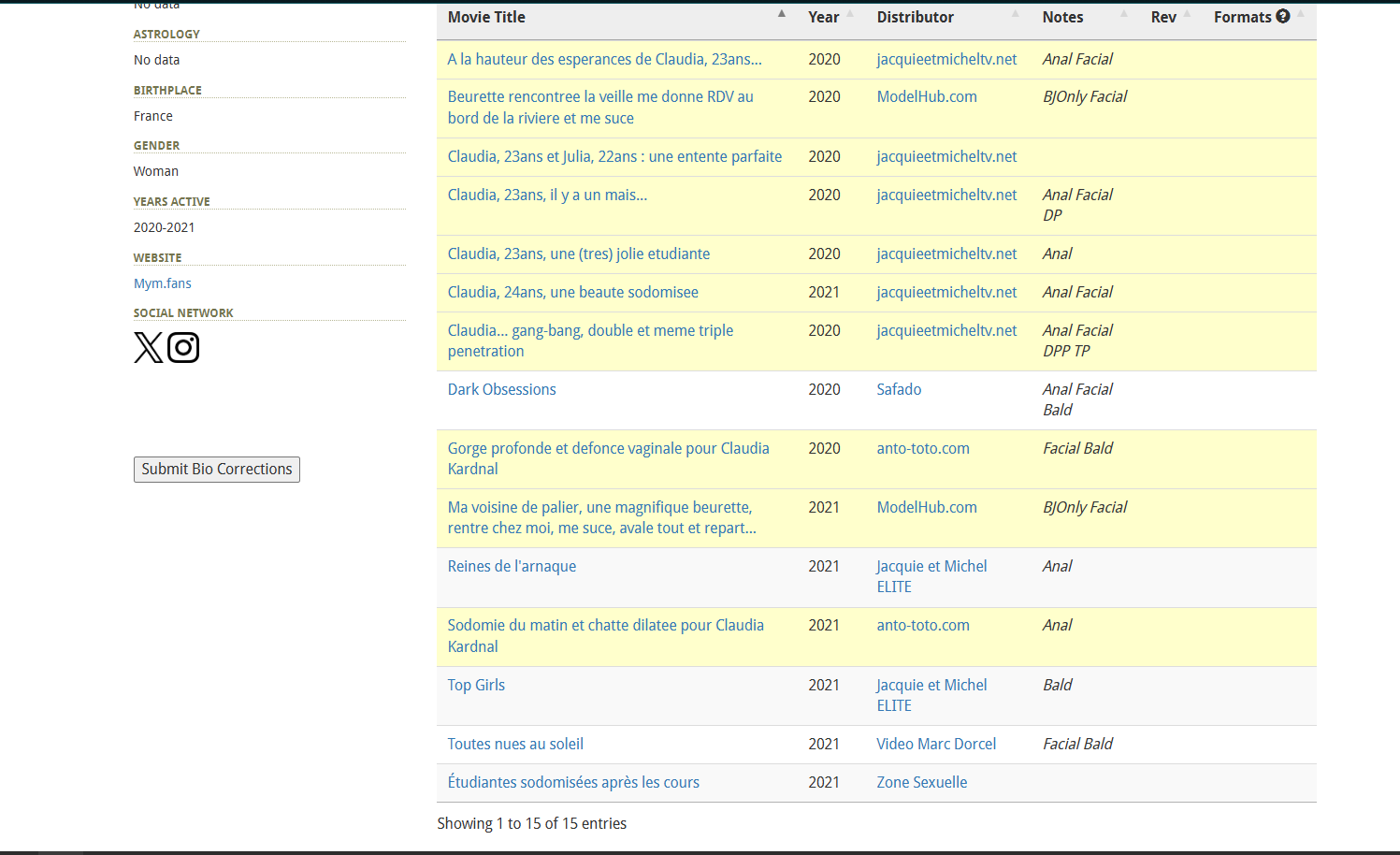Screen dimensions: 1400x855
Task: Sort table by the Distributor column
Action: tap(948, 17)
